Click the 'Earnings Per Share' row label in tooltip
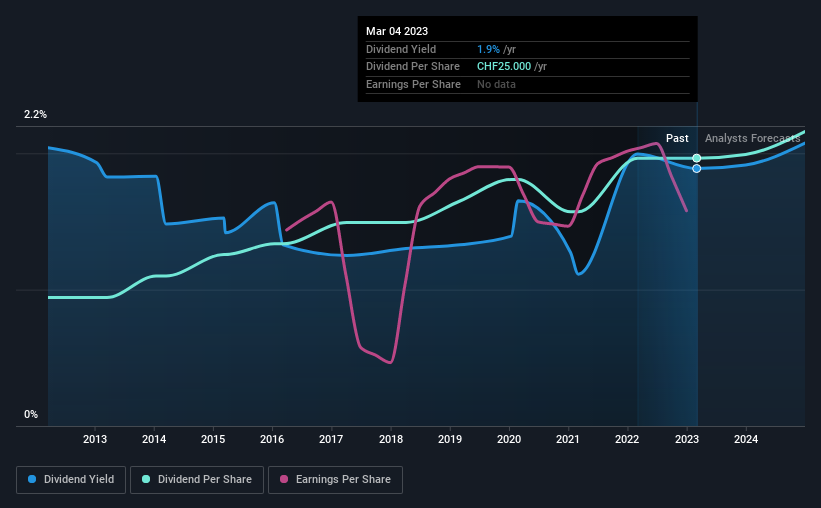The image size is (821, 508). click(x=413, y=84)
